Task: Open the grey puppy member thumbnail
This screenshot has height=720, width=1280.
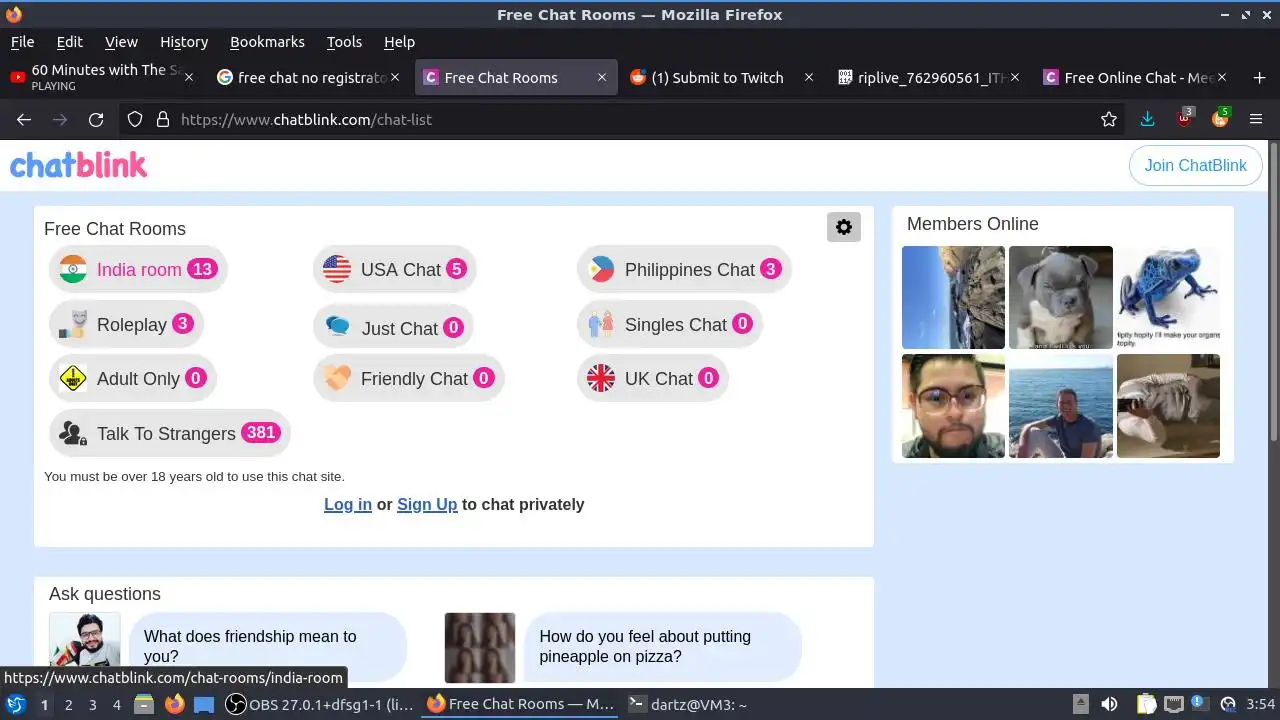Action: click(x=1061, y=297)
